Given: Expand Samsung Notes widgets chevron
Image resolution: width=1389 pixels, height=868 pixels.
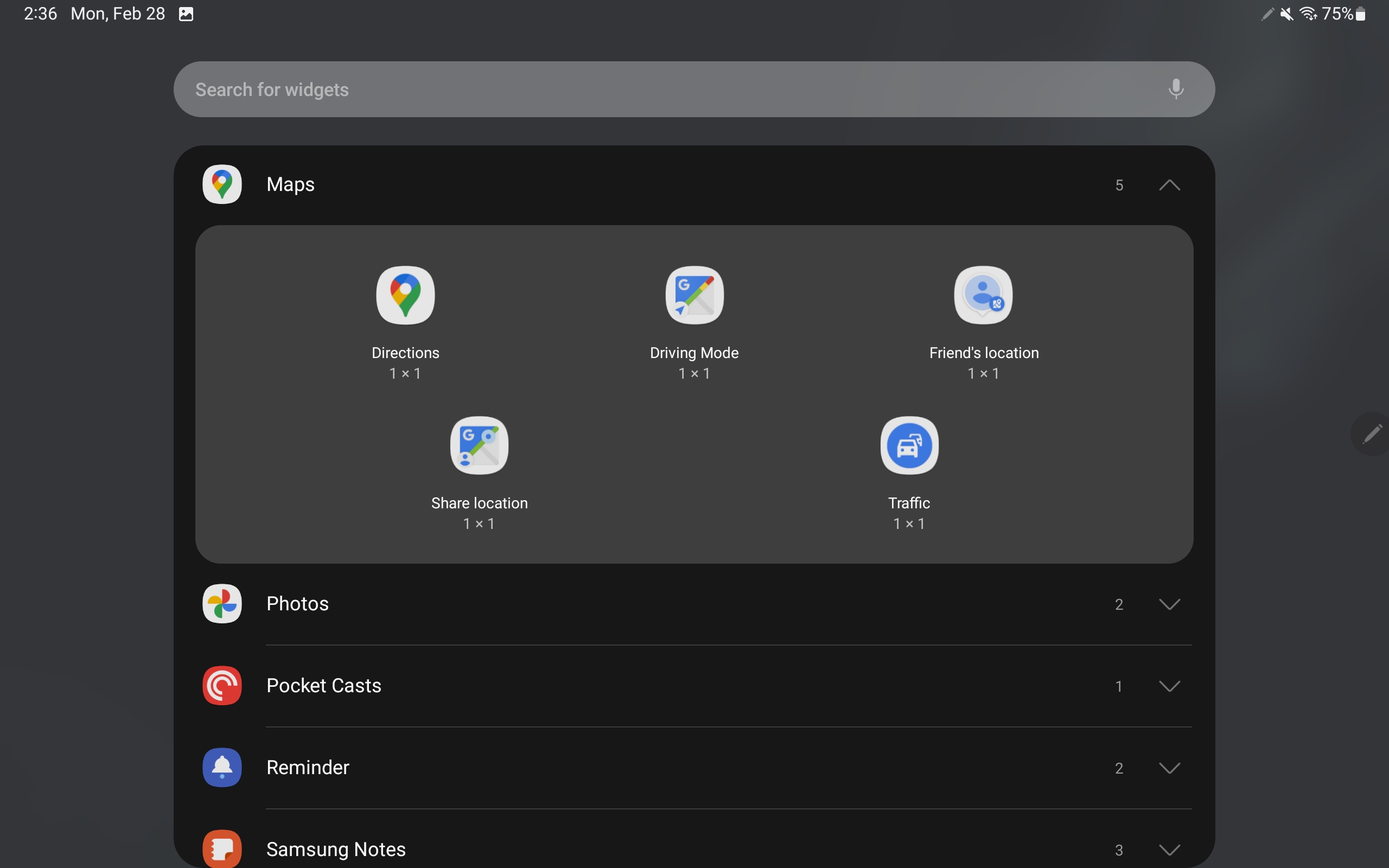Looking at the screenshot, I should (x=1169, y=850).
